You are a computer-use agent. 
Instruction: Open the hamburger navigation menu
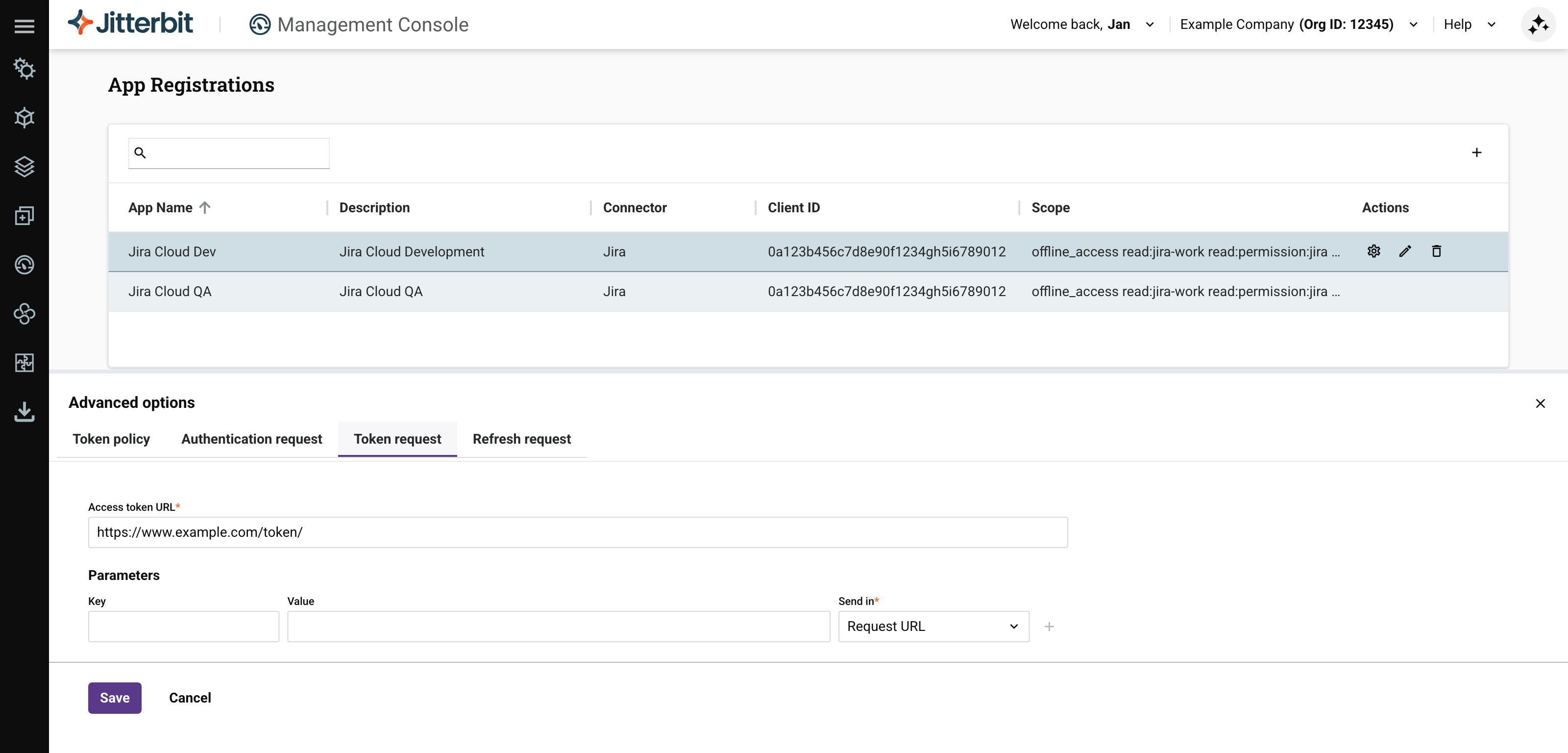click(24, 26)
